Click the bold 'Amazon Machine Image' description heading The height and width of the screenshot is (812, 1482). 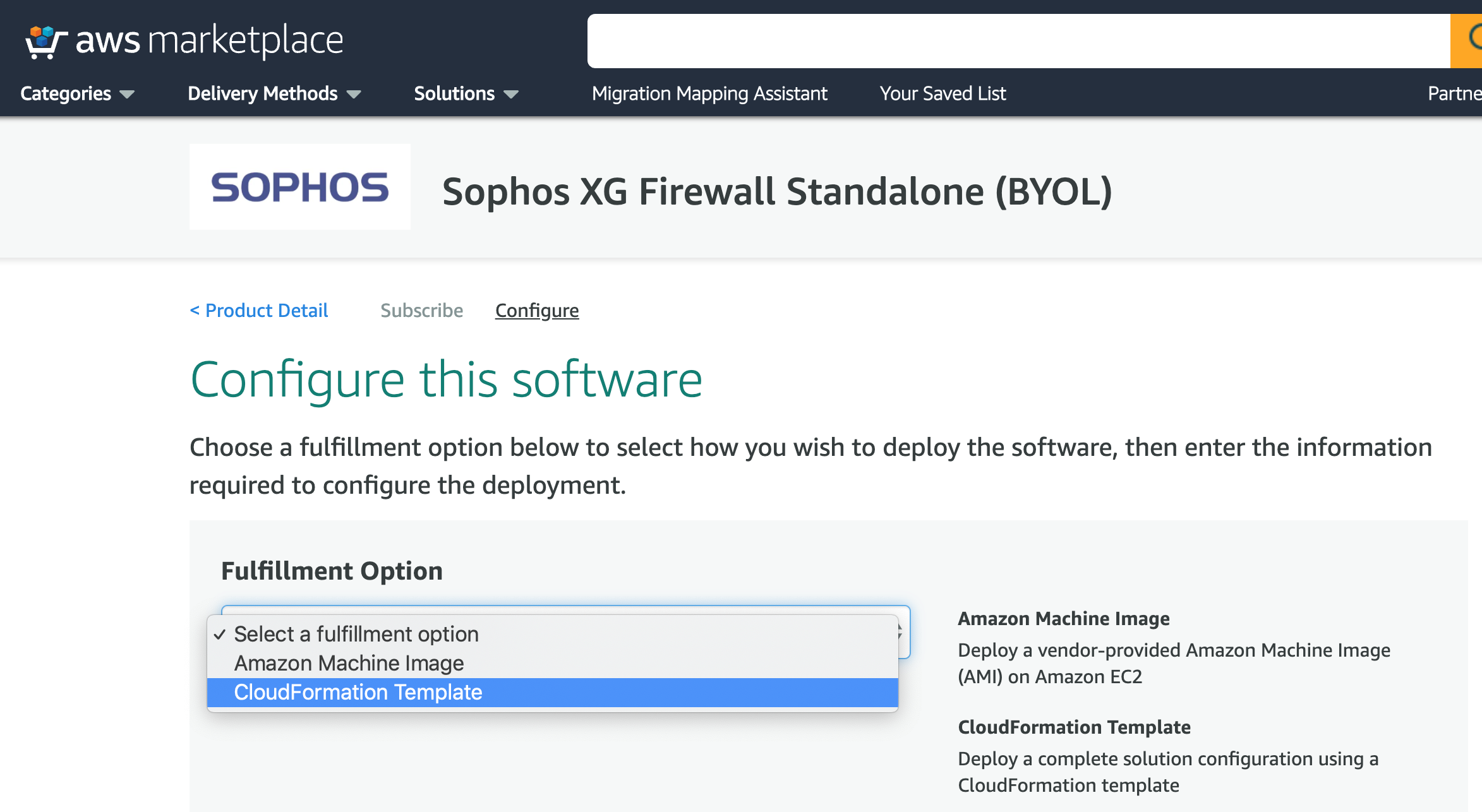point(1064,619)
